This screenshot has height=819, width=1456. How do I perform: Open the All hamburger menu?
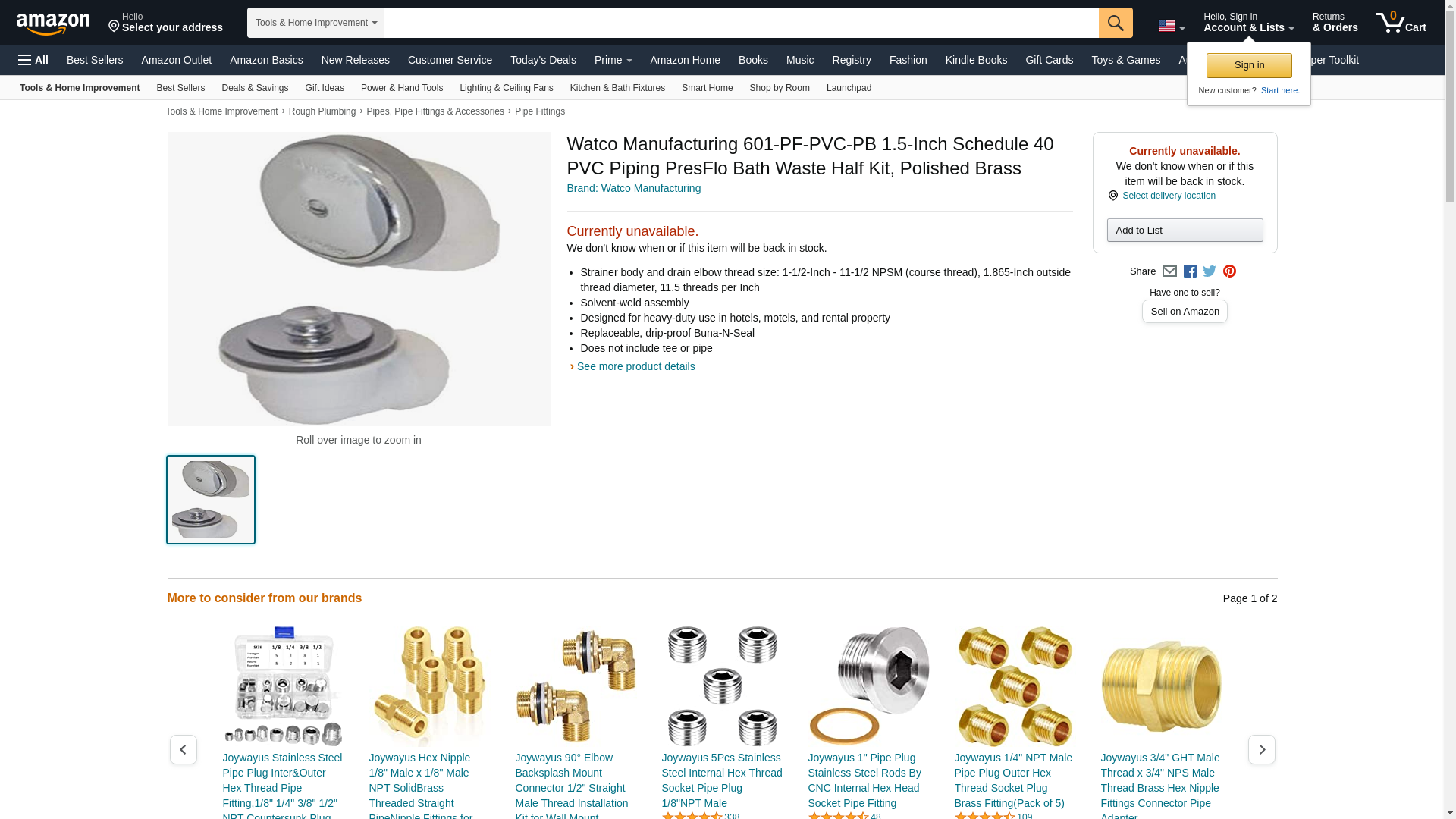33,60
